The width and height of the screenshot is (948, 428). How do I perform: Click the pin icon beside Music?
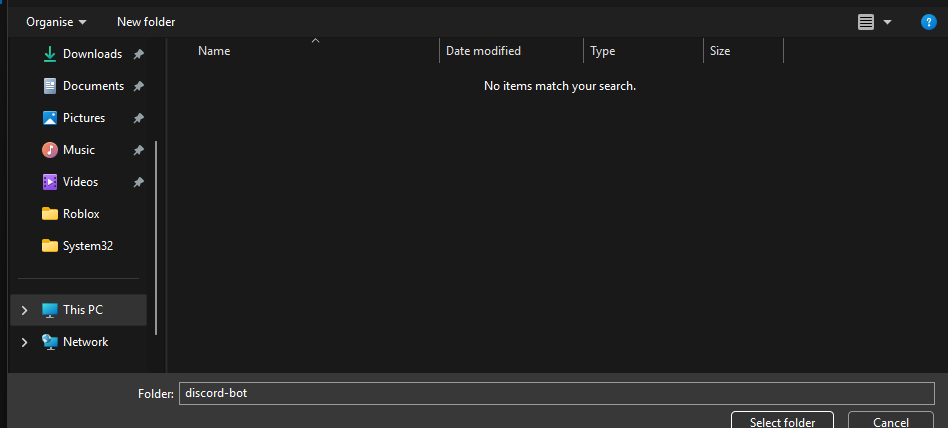(138, 151)
